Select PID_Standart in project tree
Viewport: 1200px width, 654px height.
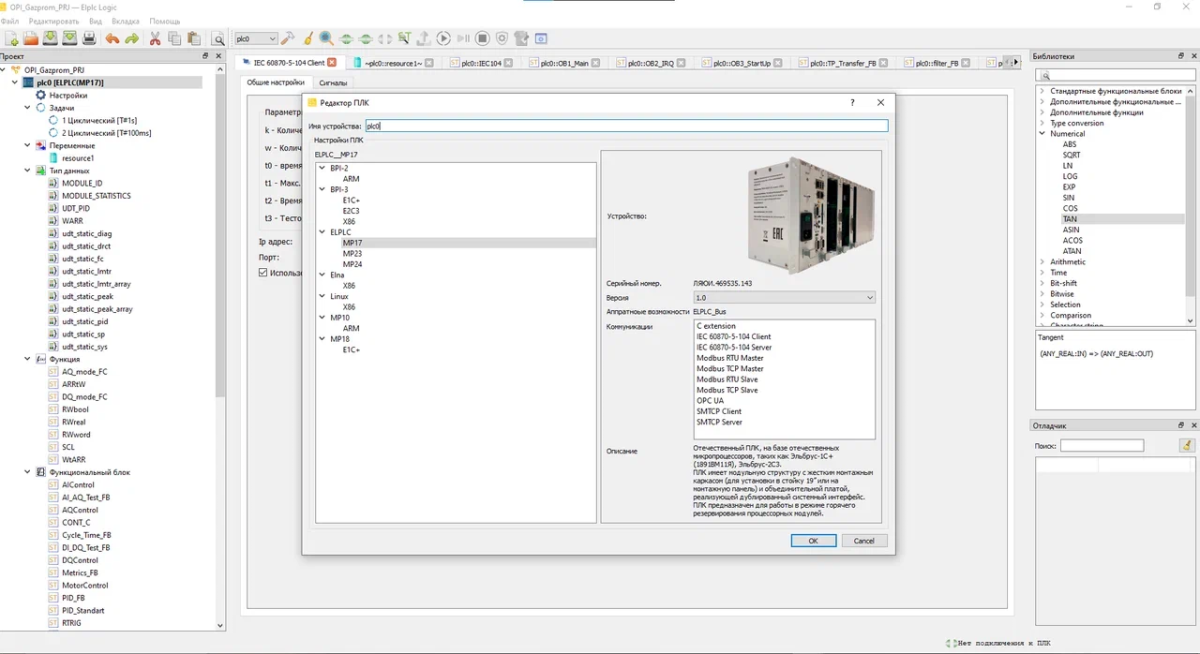tap(83, 610)
